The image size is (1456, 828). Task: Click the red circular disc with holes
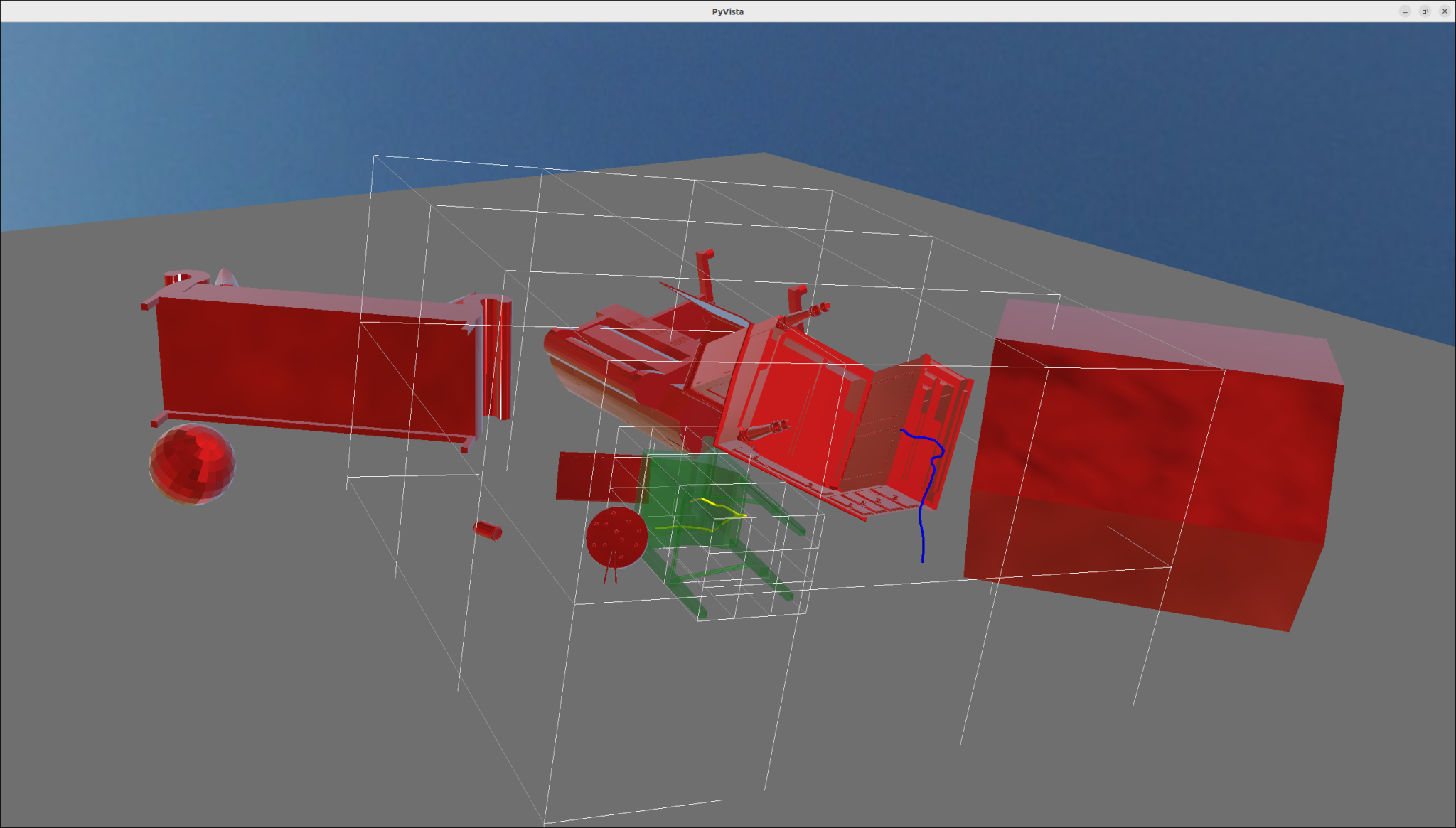(x=616, y=537)
